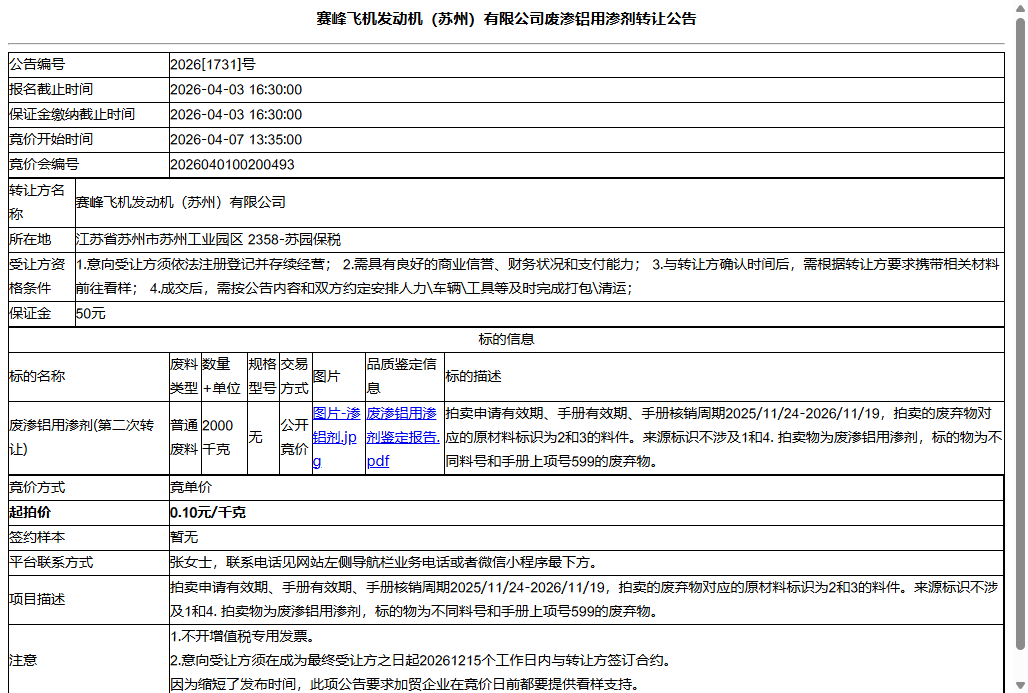Click the 竞价方式 label

[x=37, y=487]
